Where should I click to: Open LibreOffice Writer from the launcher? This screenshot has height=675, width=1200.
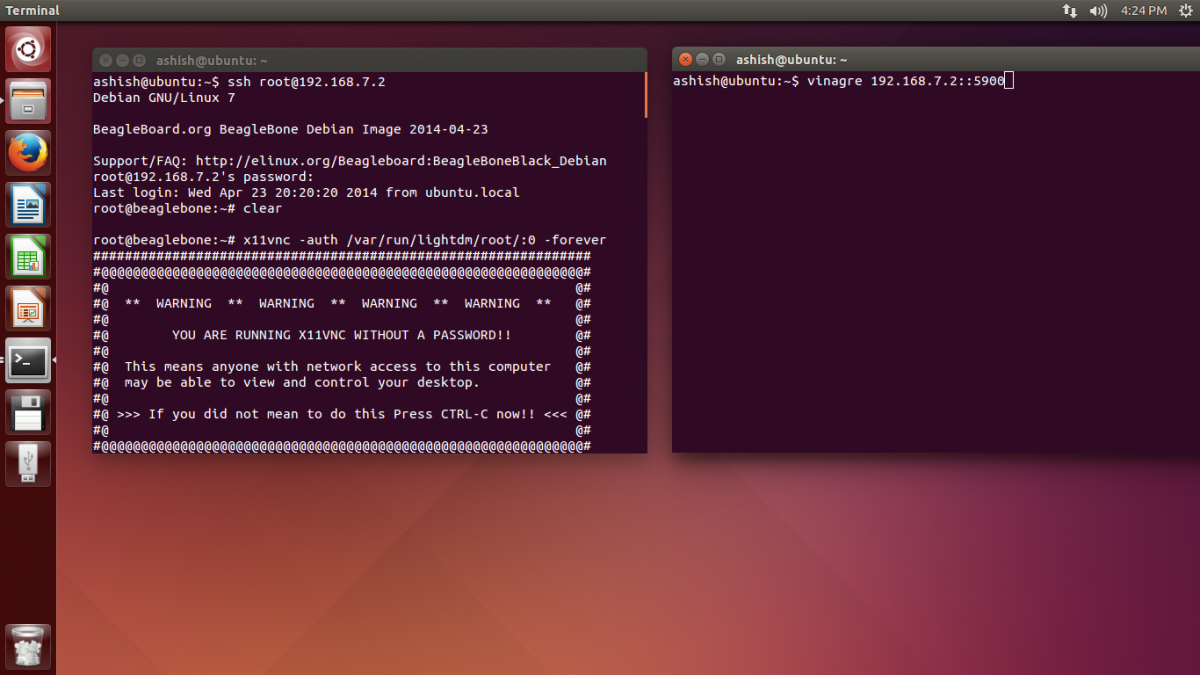(x=27, y=204)
